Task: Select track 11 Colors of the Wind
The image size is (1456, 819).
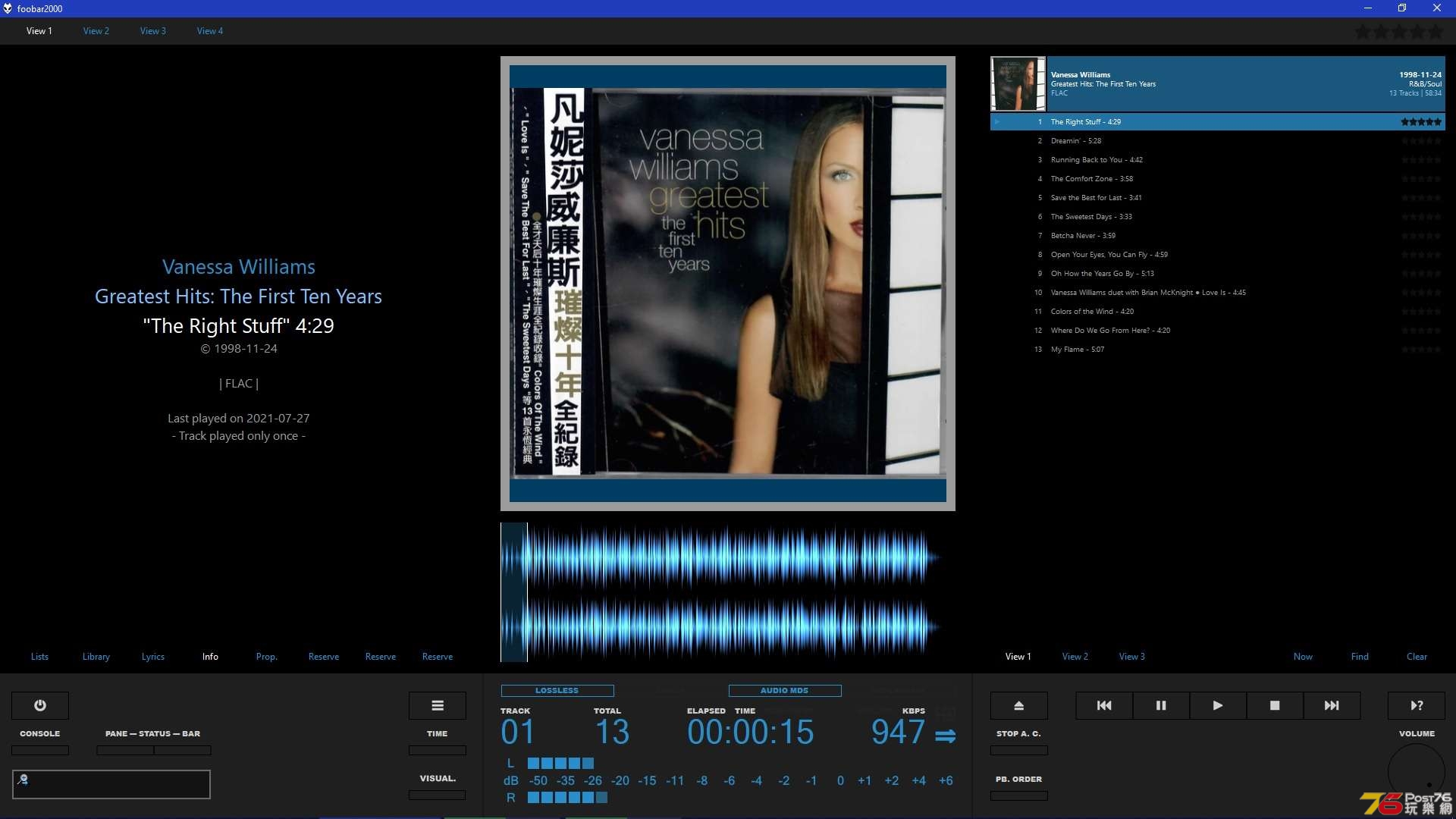Action: pos(1218,312)
